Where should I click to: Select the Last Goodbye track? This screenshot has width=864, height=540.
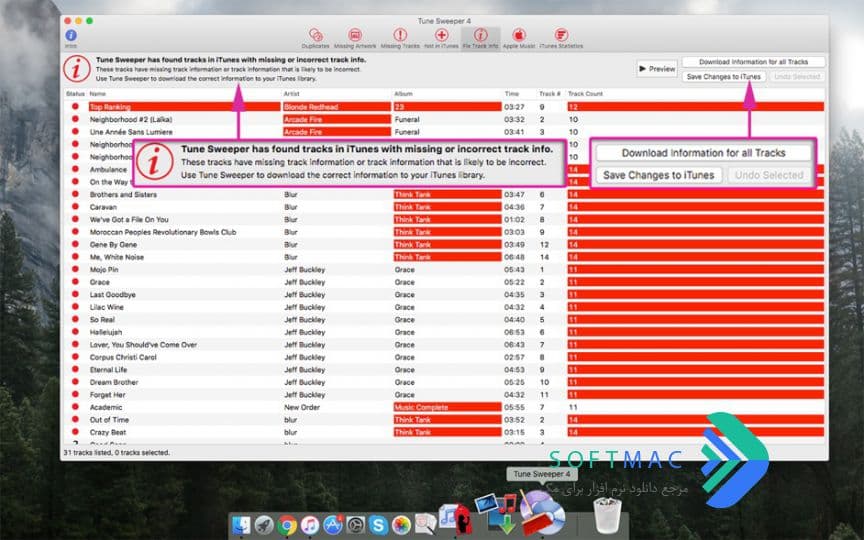112,295
